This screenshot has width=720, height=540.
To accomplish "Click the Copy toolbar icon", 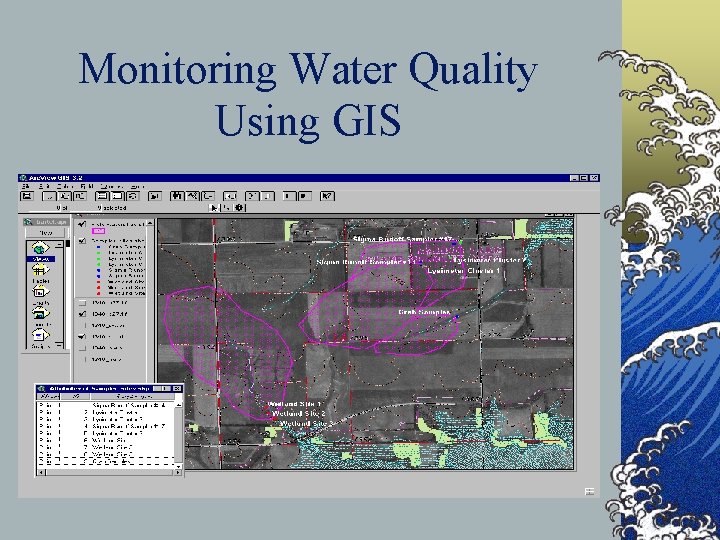I will click(64, 196).
